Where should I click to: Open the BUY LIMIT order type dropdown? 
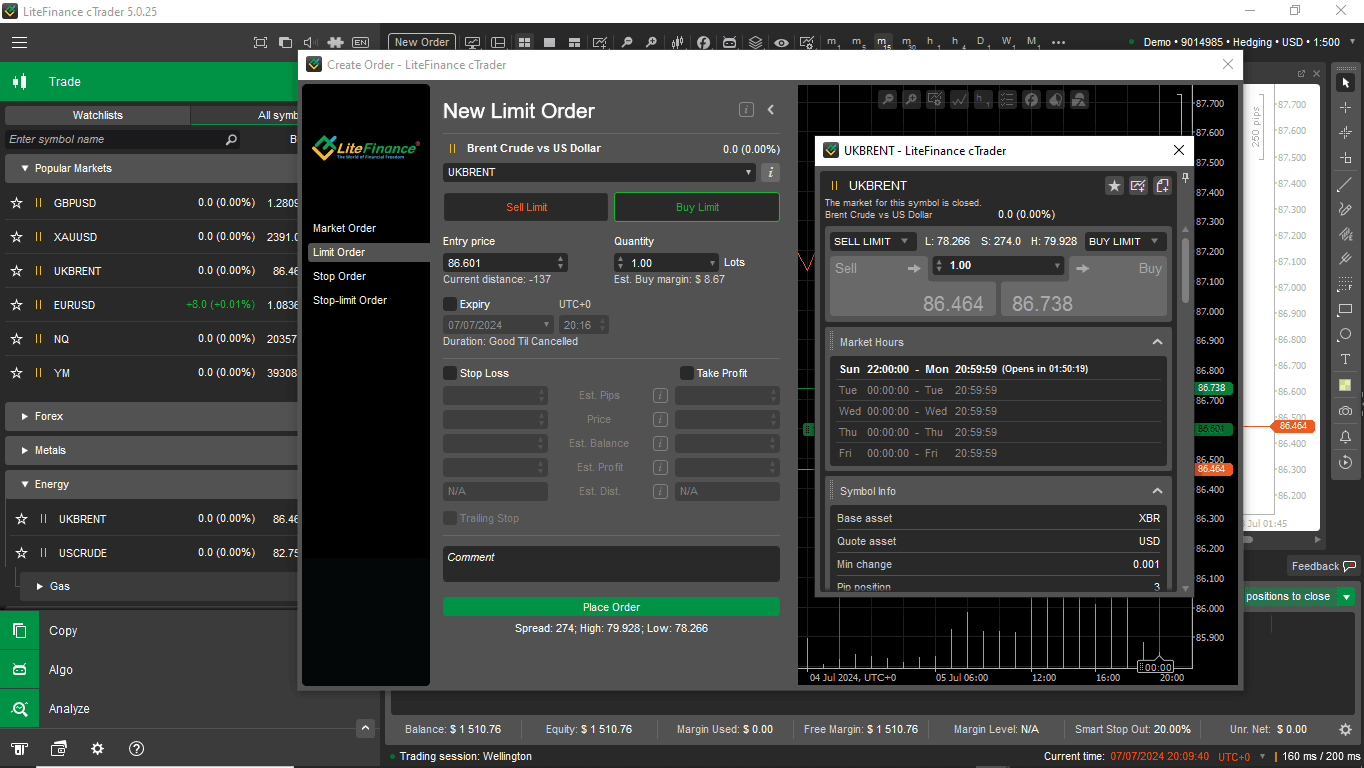pyautogui.click(x=1125, y=241)
